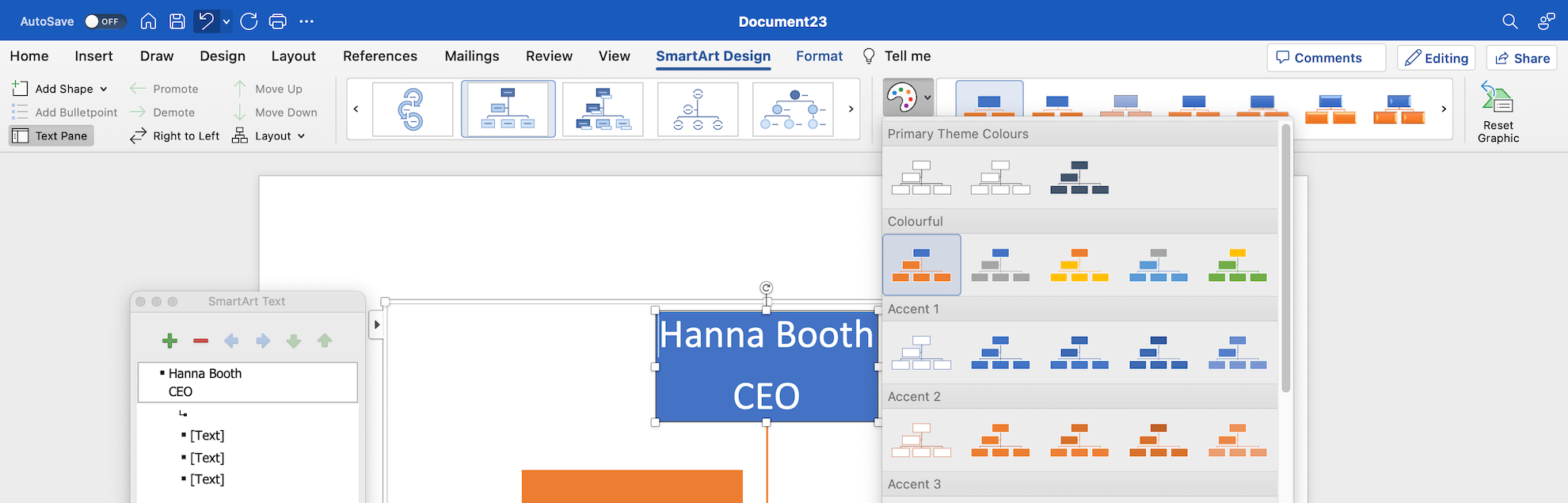
Task: Save the document with the disk icon
Action: click(x=177, y=21)
